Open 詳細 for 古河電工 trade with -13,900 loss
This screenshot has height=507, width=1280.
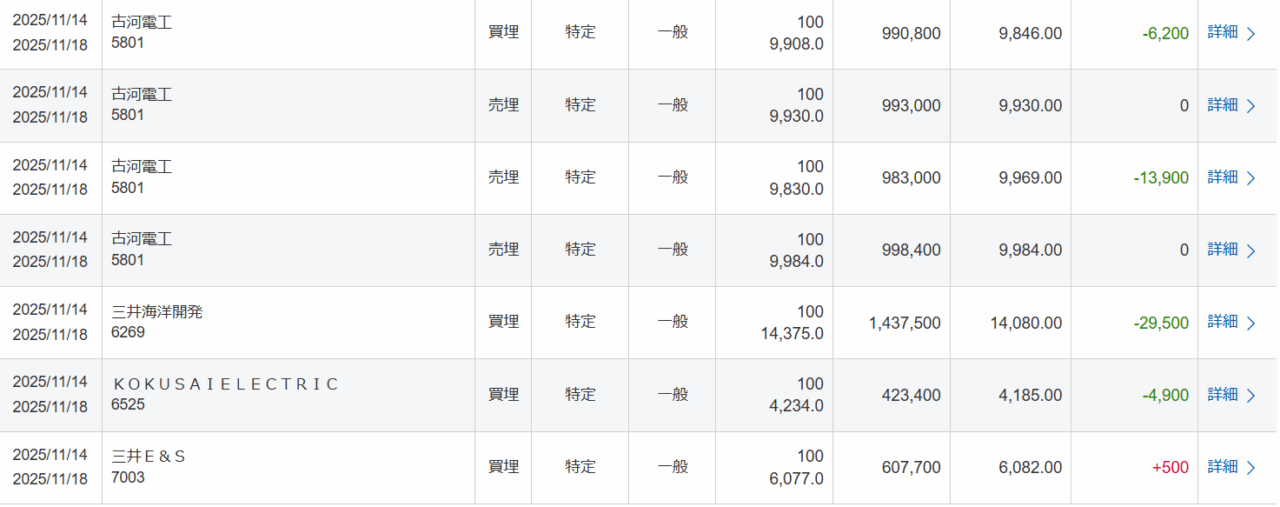coord(1222,178)
